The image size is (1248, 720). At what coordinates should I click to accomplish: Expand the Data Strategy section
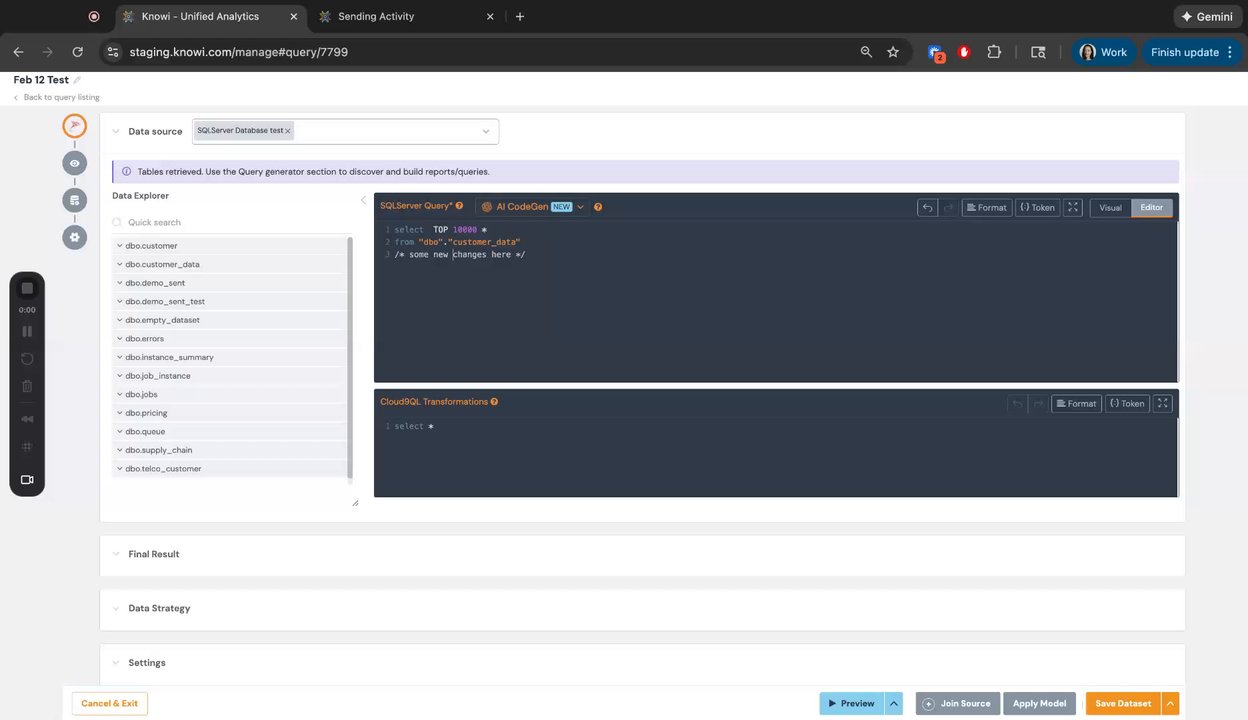[x=116, y=608]
